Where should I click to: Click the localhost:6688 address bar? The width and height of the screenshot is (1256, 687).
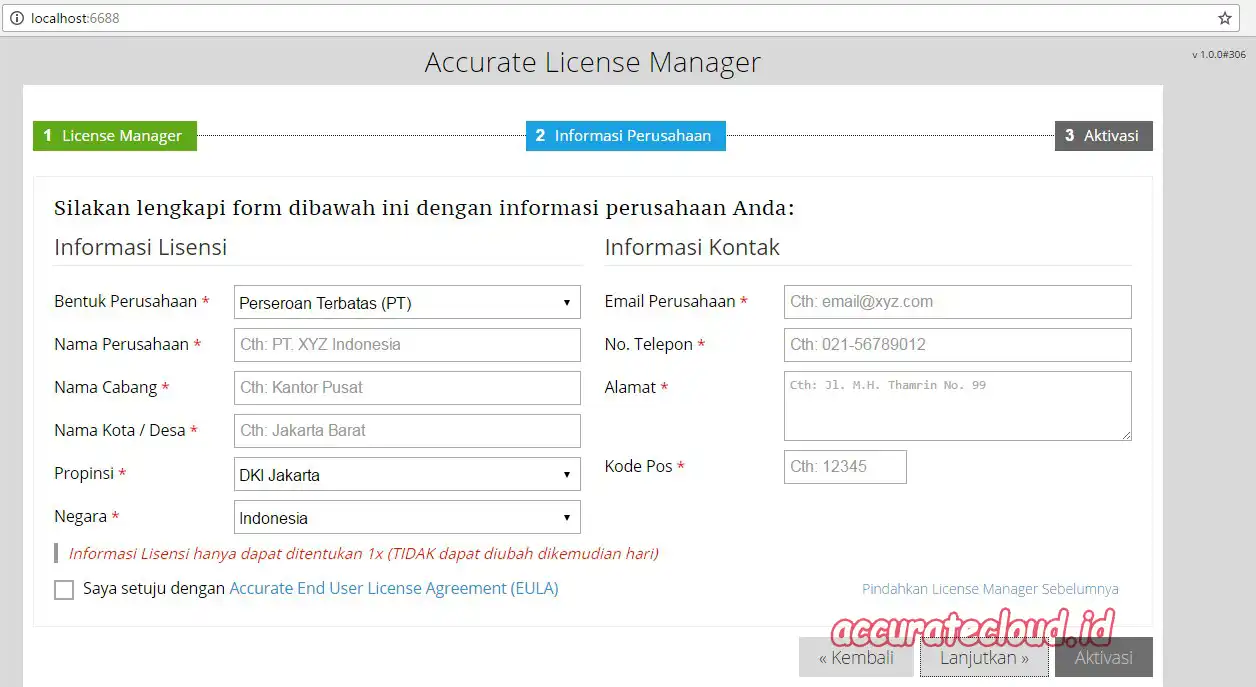click(x=620, y=18)
